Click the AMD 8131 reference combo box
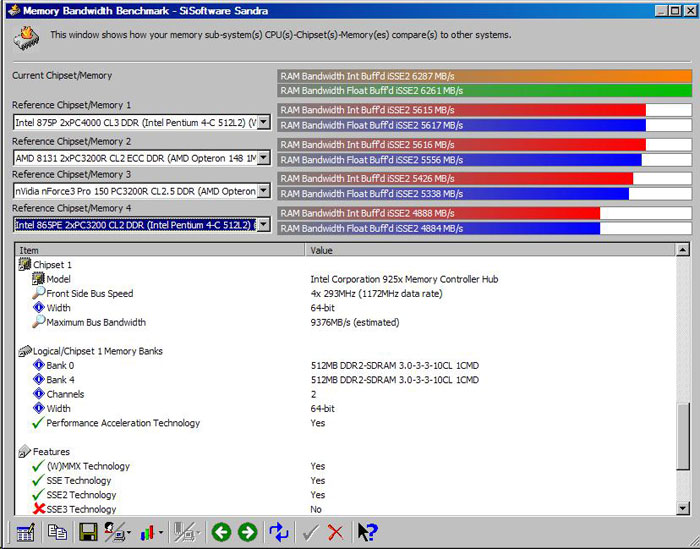Image resolution: width=700 pixels, height=549 pixels. [142, 158]
